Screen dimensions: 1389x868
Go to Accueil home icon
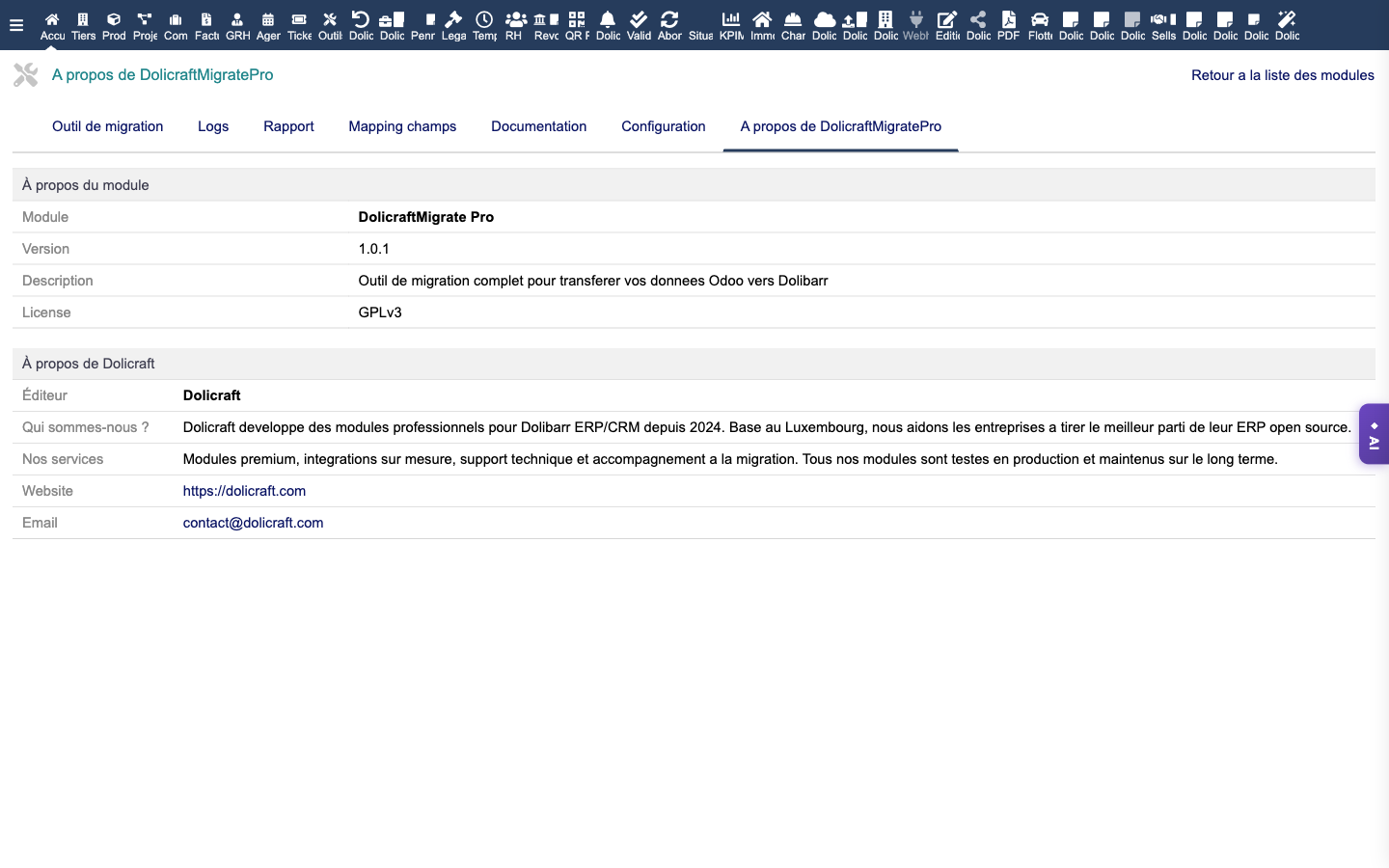(52, 19)
